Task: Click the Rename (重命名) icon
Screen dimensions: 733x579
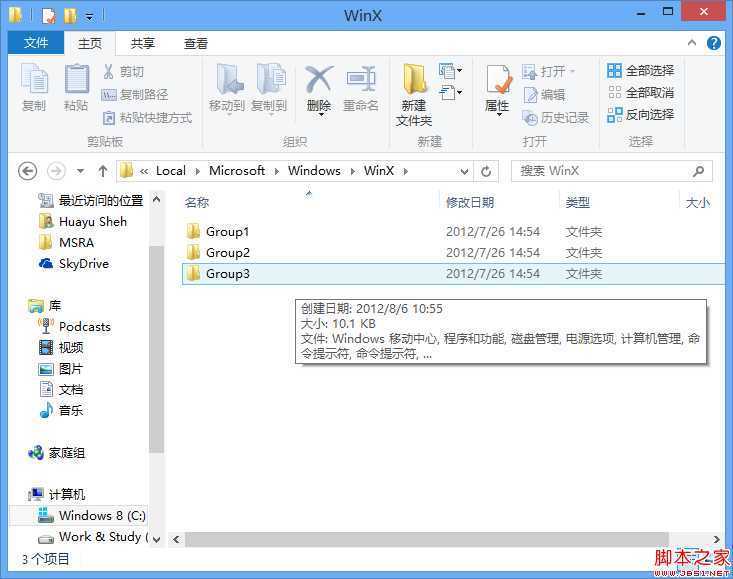Action: pos(361,79)
